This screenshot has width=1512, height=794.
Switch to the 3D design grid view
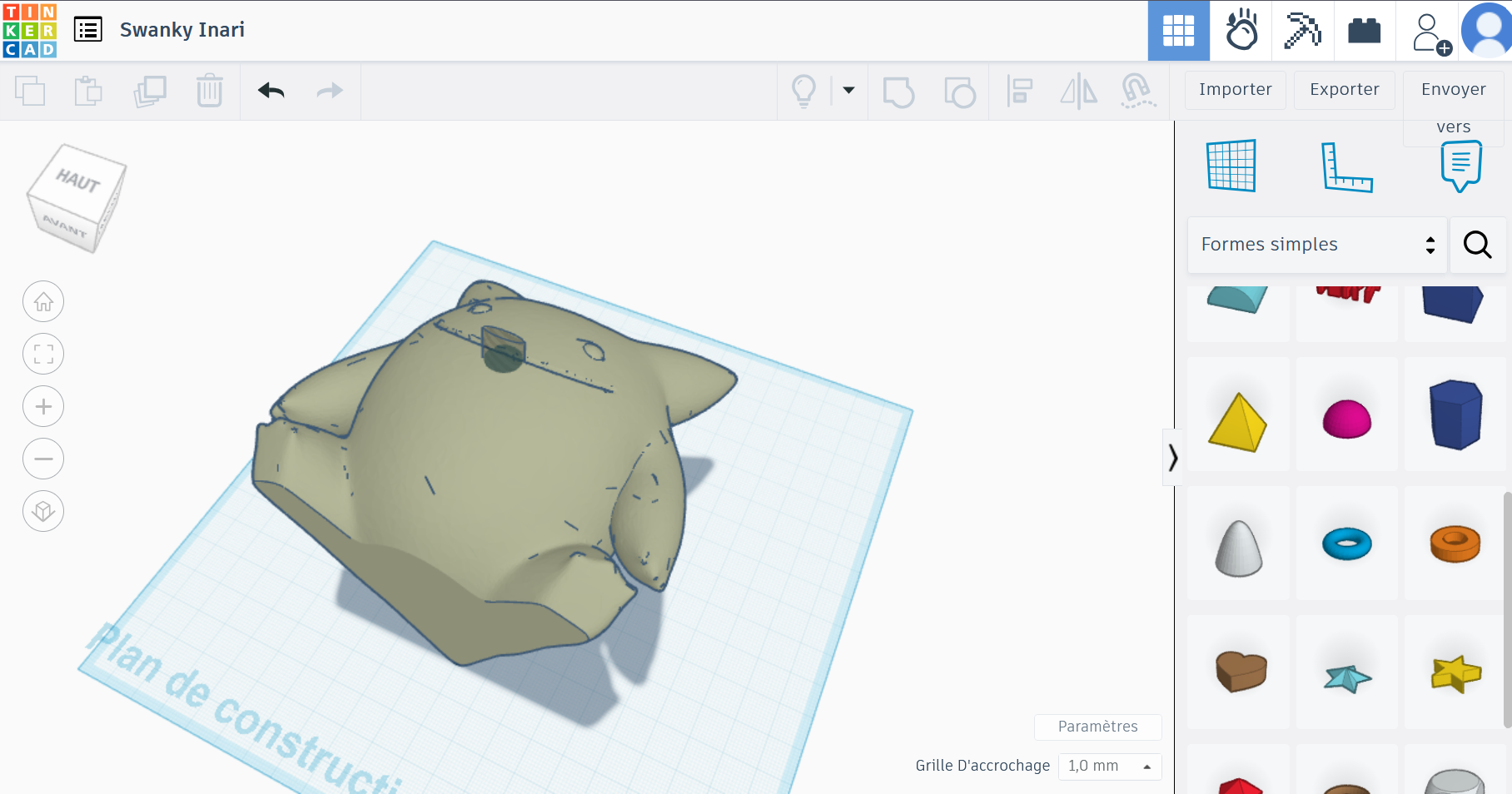click(x=1178, y=31)
